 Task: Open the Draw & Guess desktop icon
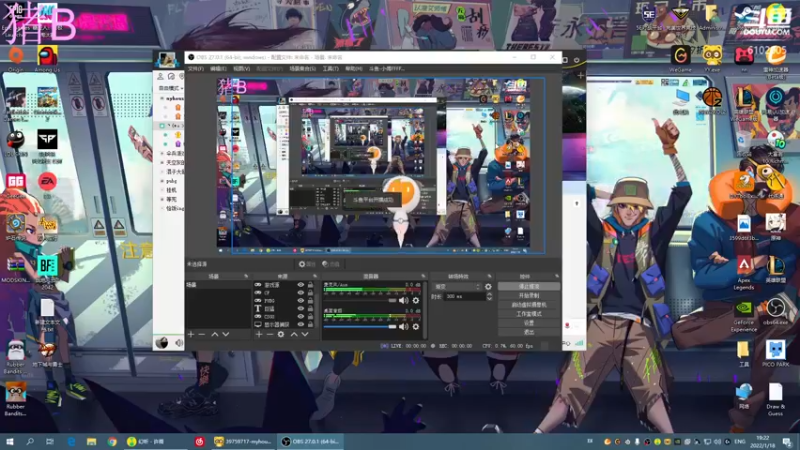(x=776, y=399)
